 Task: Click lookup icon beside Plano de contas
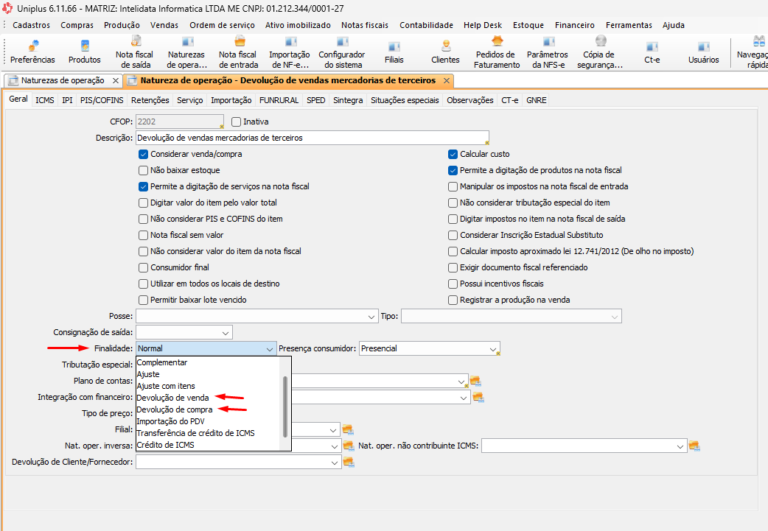[x=475, y=381]
